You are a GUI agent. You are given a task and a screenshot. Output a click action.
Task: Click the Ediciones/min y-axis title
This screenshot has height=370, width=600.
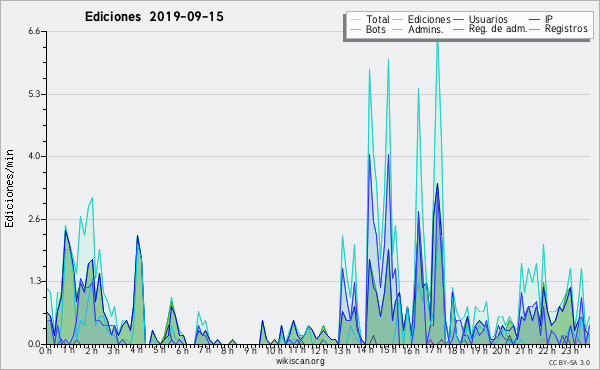[x=9, y=188]
